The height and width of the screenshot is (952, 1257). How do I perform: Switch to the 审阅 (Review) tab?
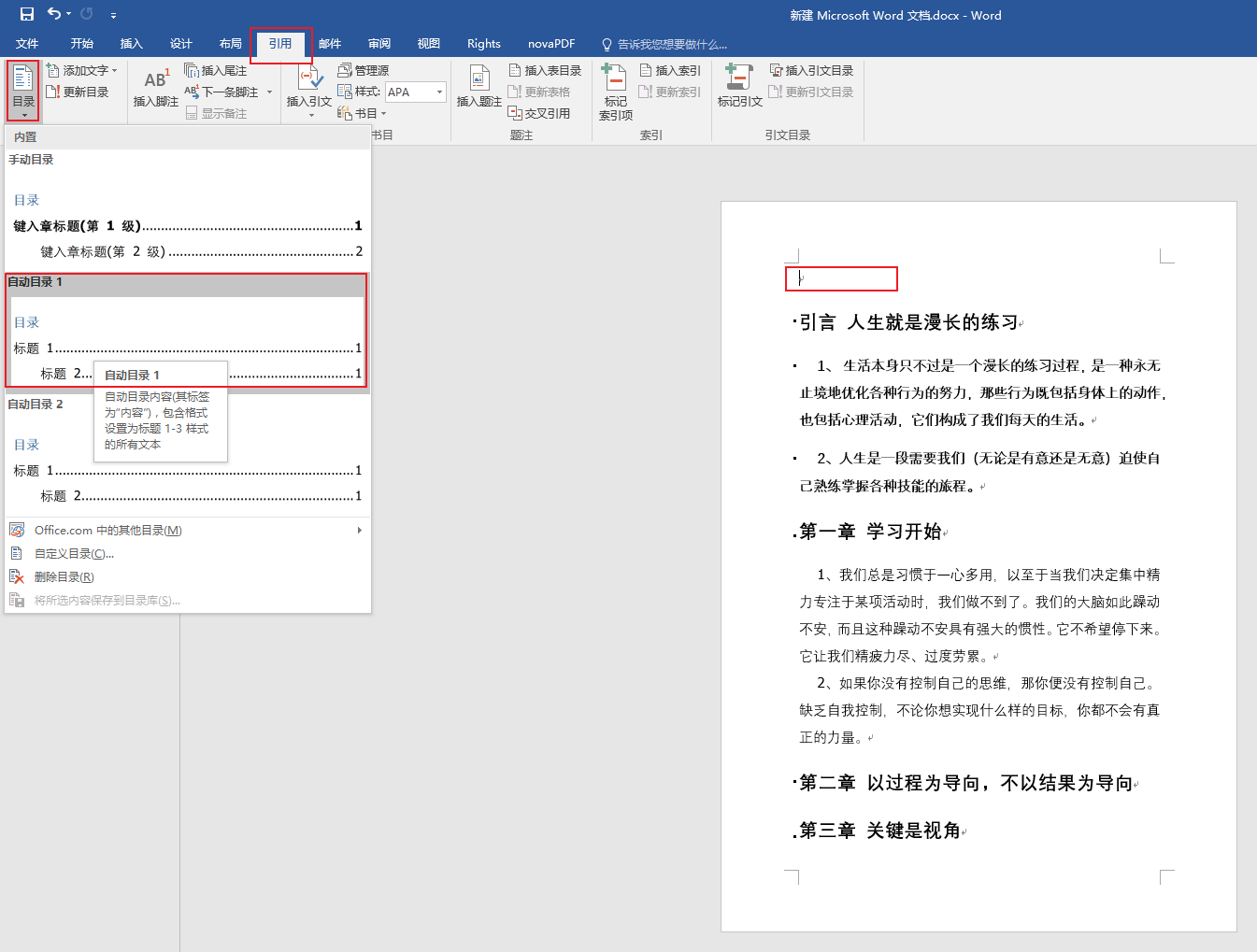379,44
